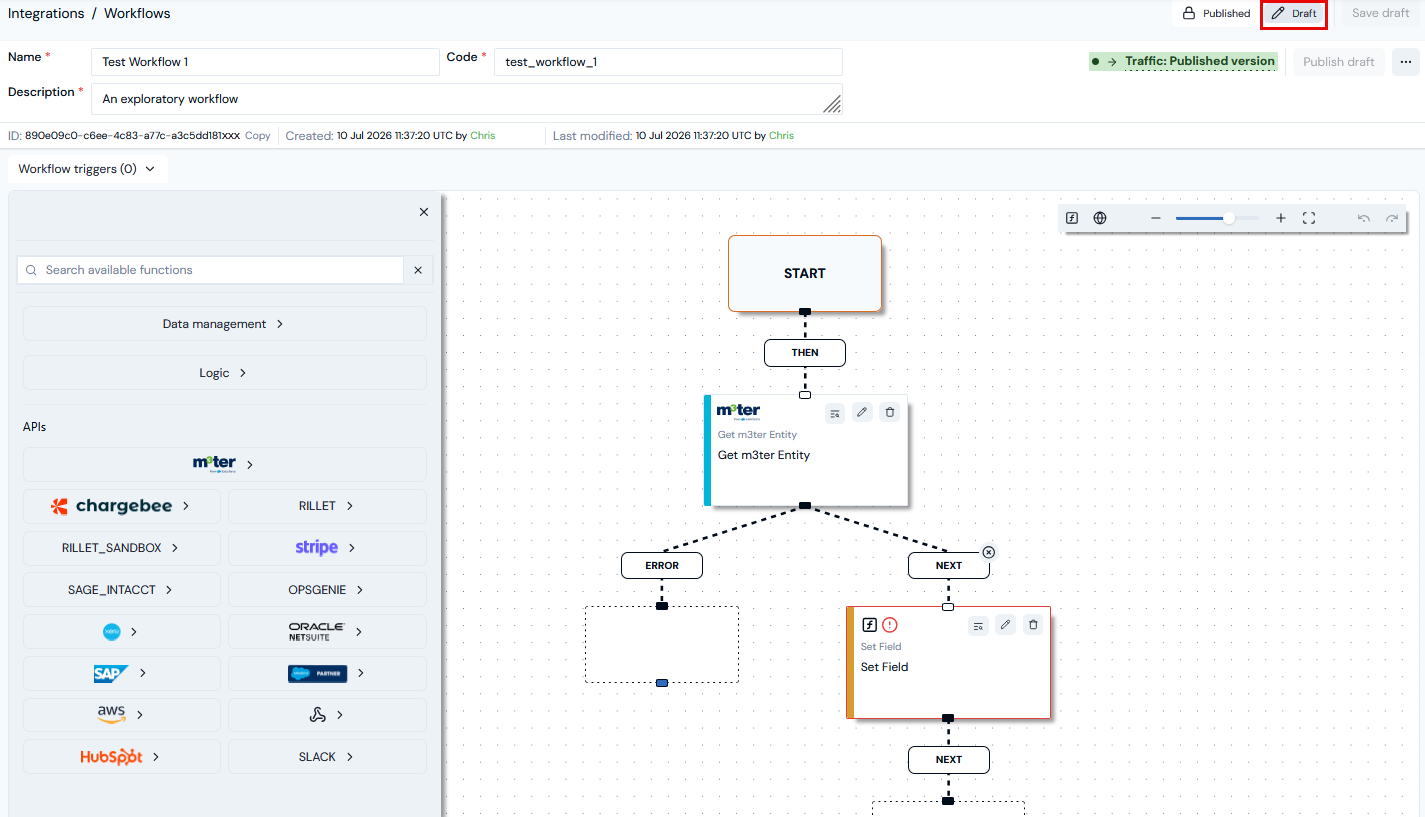Expand the Data management category
Viewport: 1425px width, 817px height.
pyautogui.click(x=224, y=324)
